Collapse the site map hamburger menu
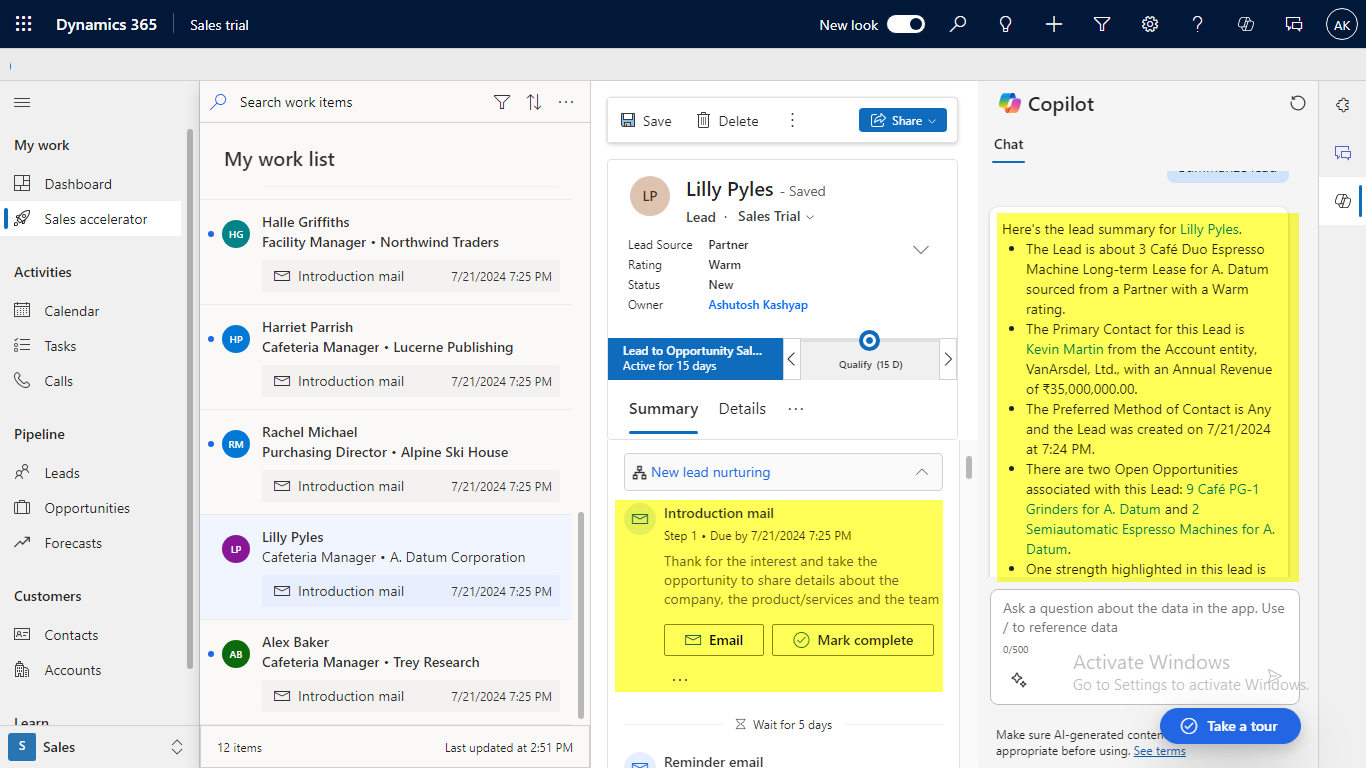Screen dimensions: 1366x768 [x=22, y=102]
